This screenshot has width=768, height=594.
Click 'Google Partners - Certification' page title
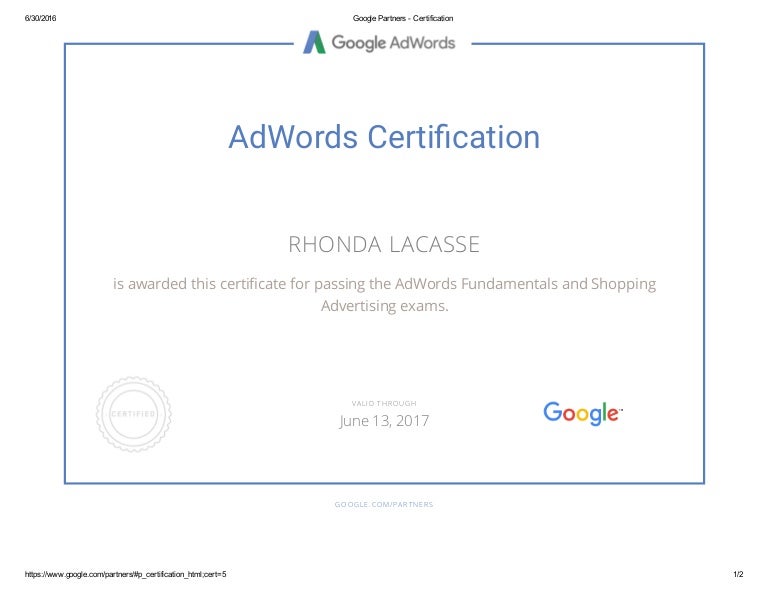tap(403, 18)
